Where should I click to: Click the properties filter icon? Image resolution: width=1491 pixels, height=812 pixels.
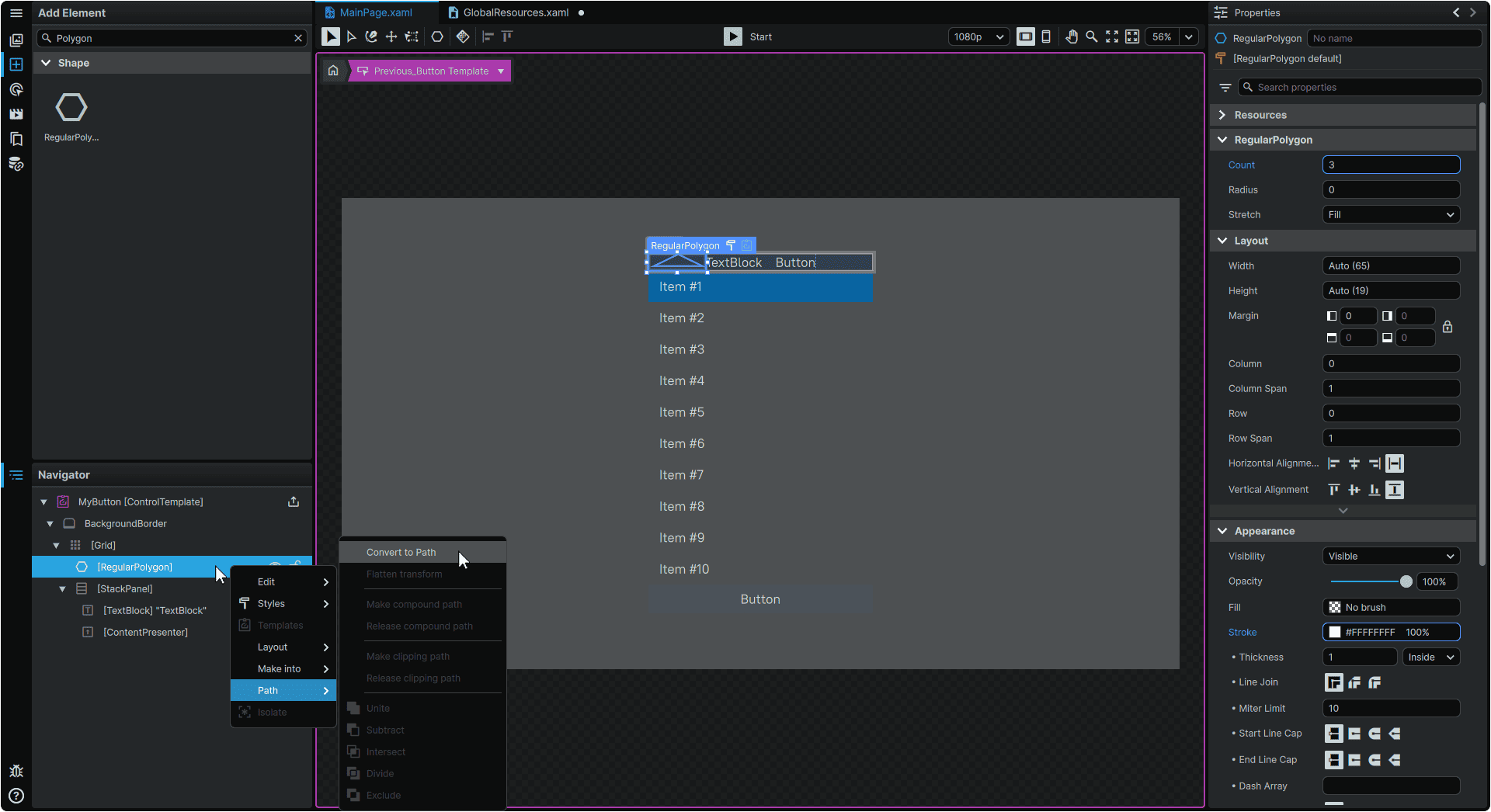[1225, 88]
